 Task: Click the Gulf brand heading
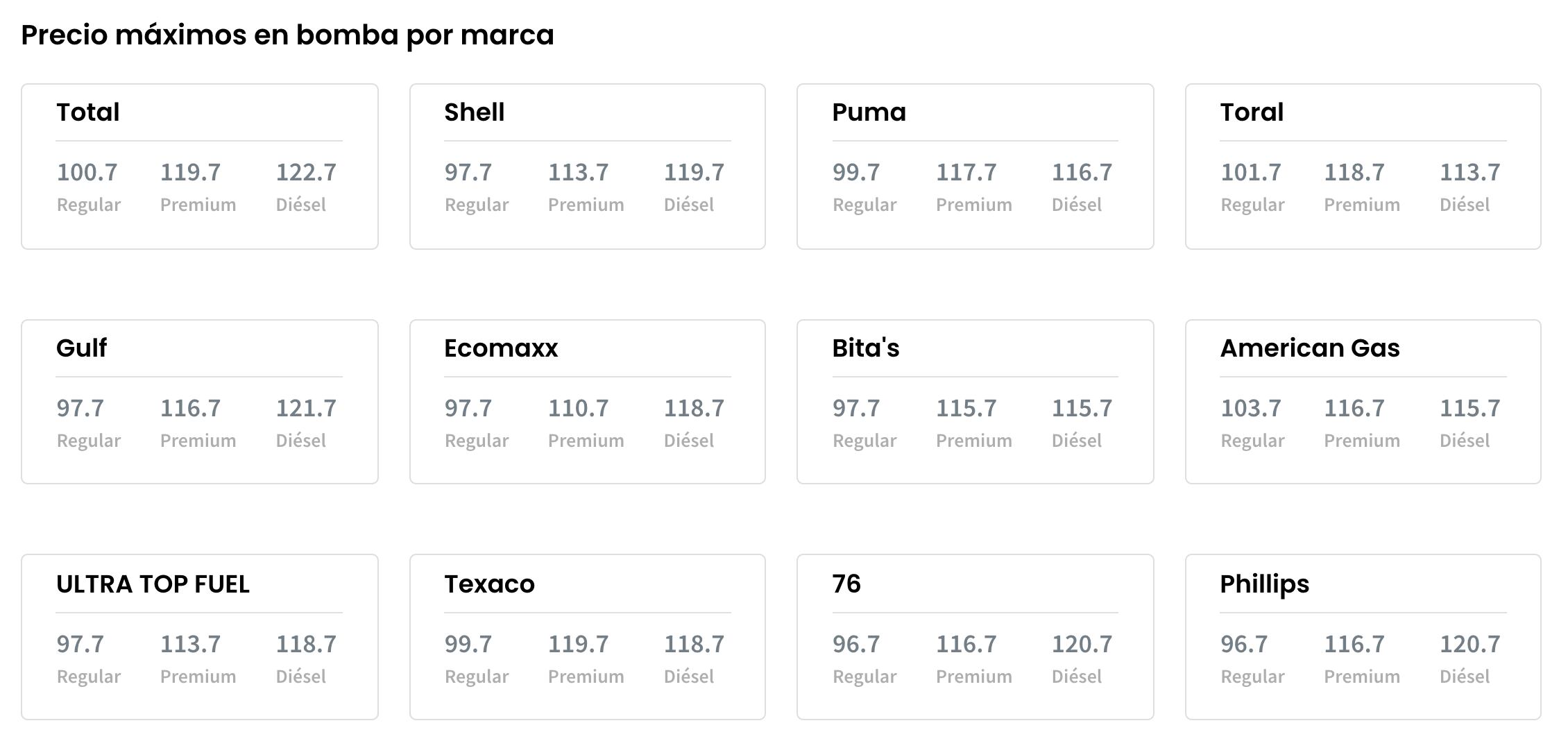coord(82,348)
